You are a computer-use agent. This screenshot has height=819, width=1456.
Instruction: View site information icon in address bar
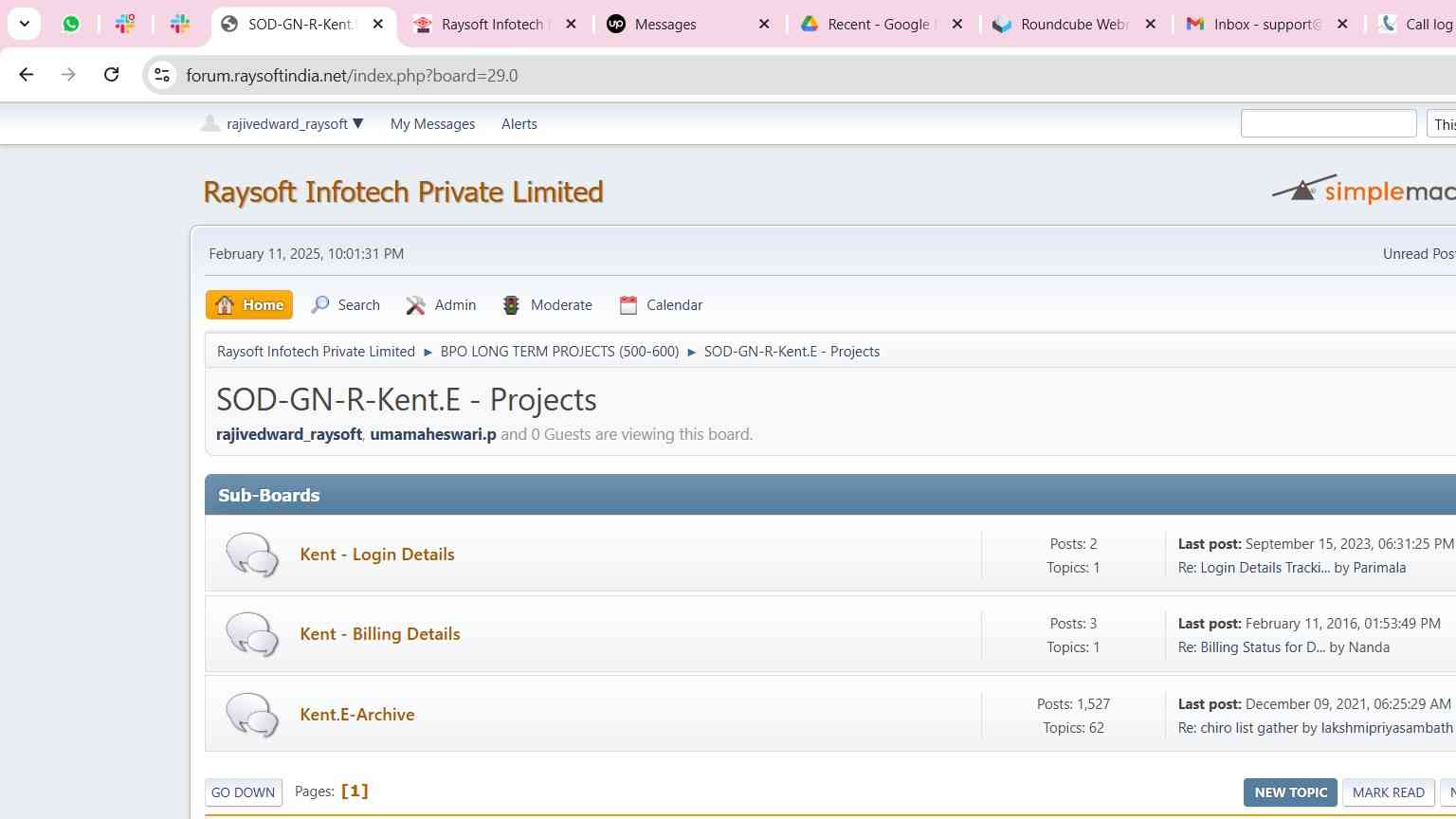pos(162,75)
